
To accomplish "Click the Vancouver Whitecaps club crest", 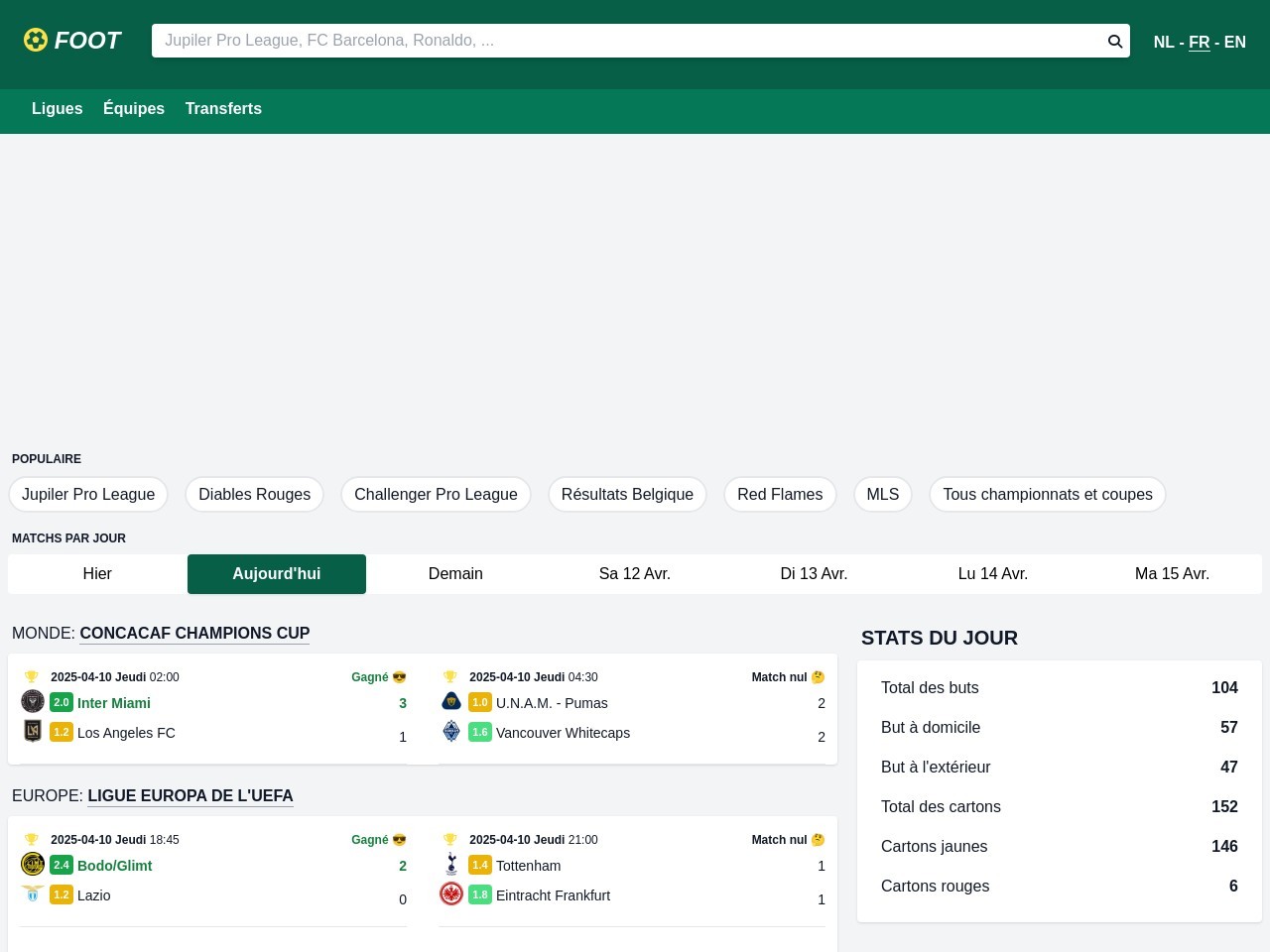I will 451,731.
